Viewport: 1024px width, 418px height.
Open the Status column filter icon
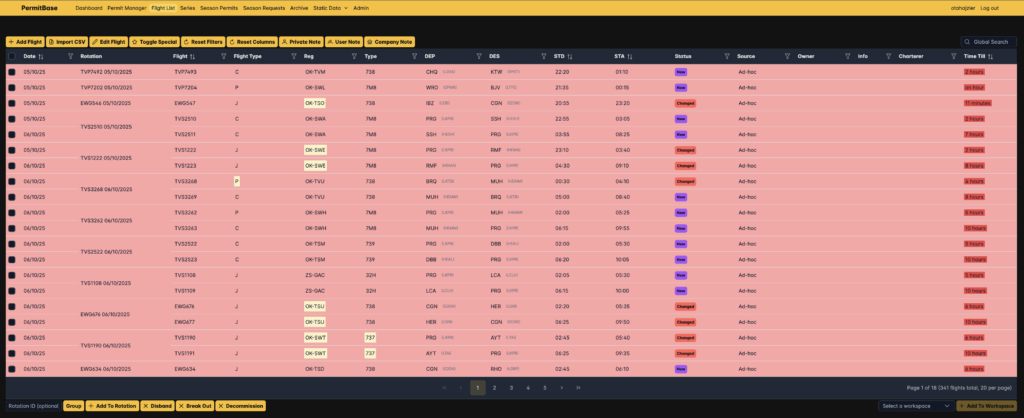point(727,57)
